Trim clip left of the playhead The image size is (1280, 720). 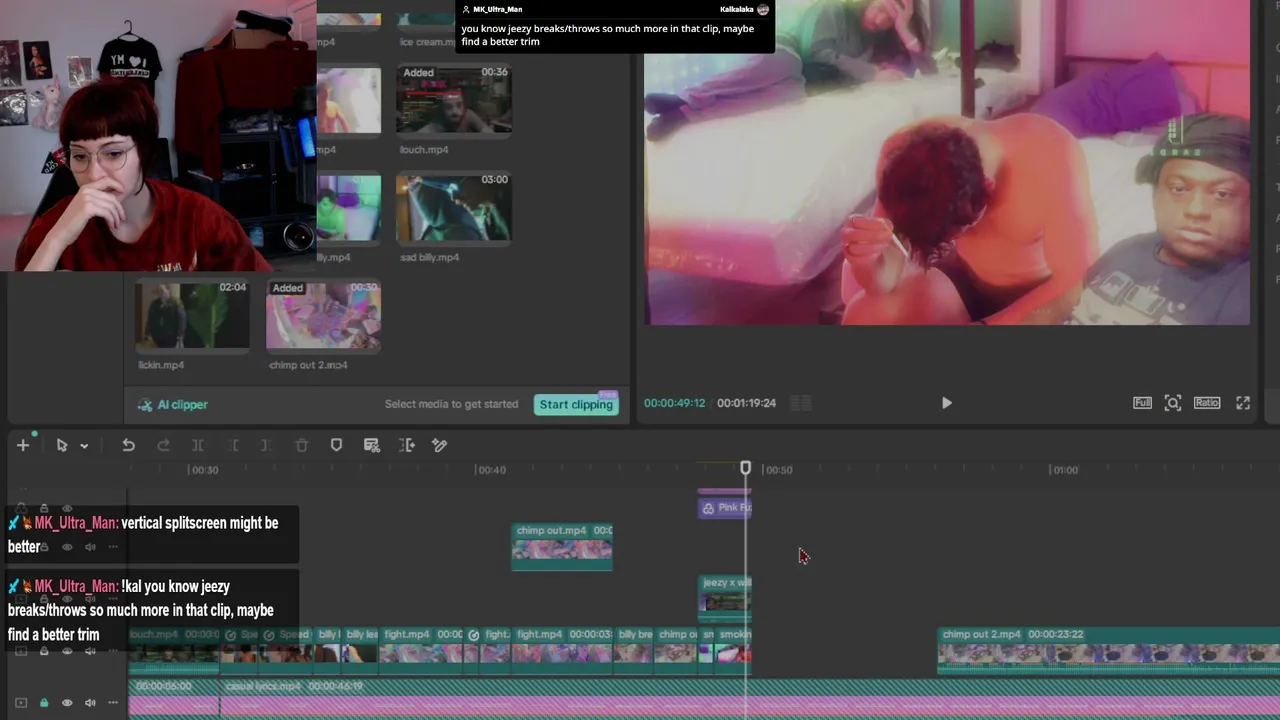tap(234, 445)
